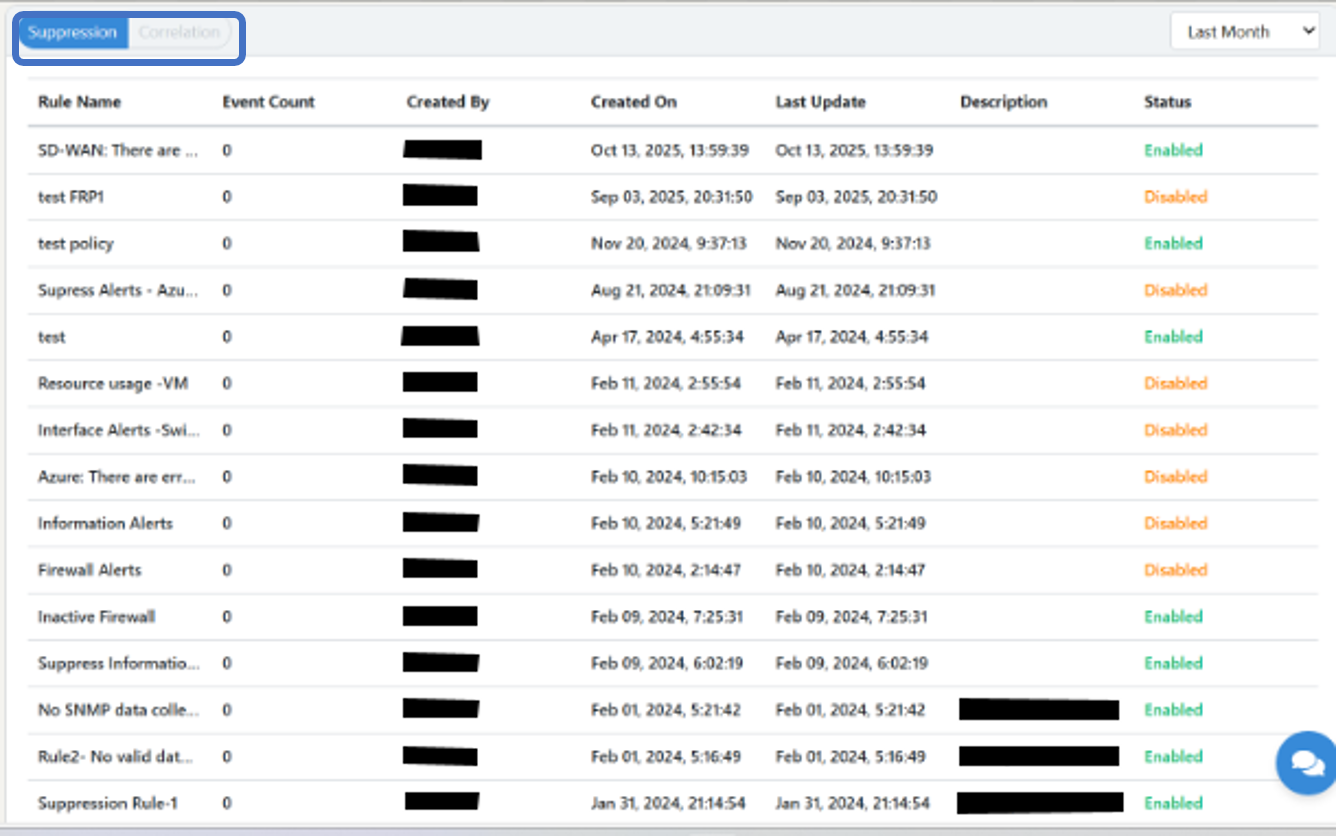Select 'Resource usage -VM' rule name
Viewport: 1336px width, 836px height.
pyautogui.click(x=113, y=383)
